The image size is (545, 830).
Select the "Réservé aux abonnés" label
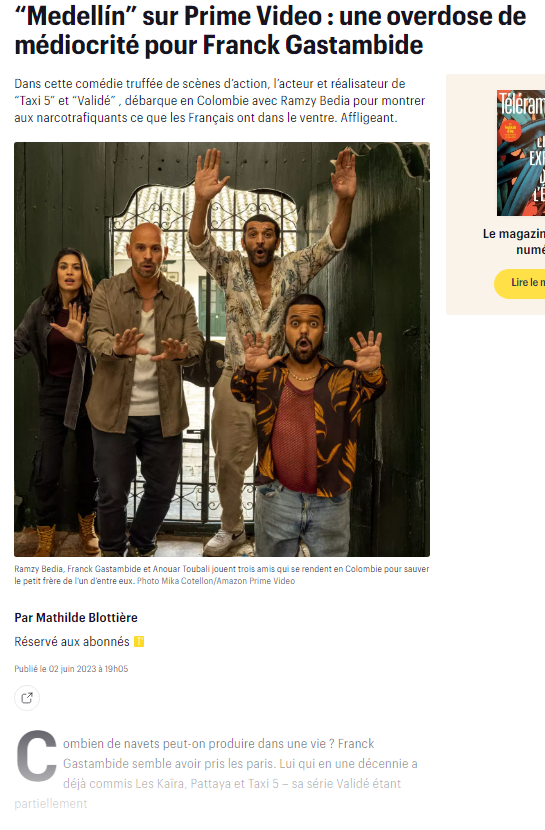pos(72,642)
